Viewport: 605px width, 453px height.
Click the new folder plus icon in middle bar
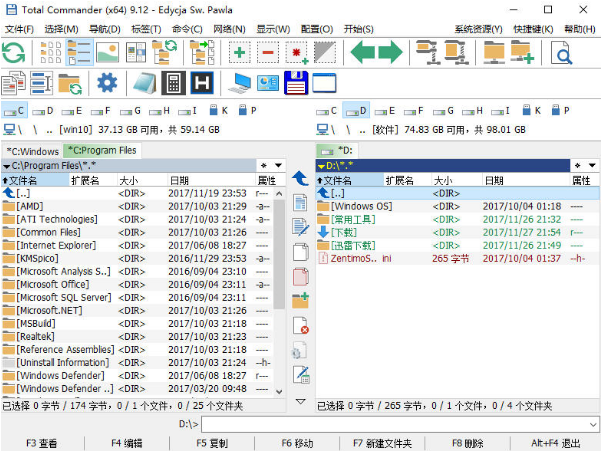pos(300,300)
